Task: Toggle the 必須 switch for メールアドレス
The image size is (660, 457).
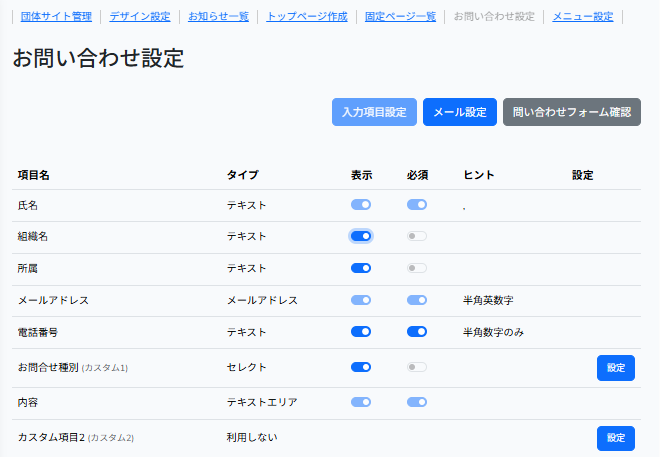Action: [x=417, y=300]
